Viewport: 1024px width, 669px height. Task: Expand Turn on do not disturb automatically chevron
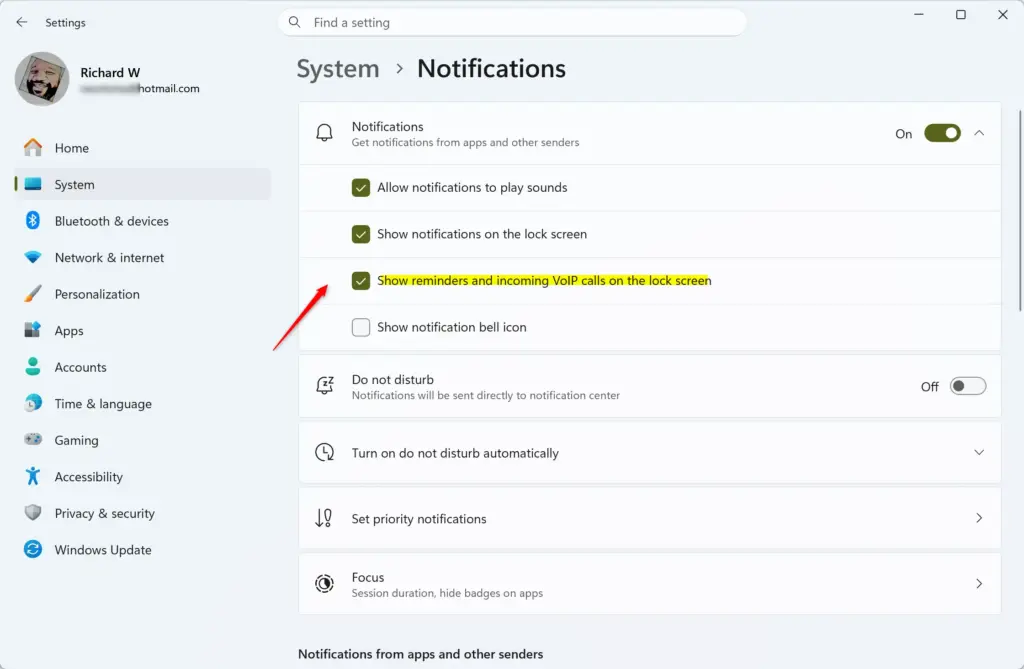(979, 452)
